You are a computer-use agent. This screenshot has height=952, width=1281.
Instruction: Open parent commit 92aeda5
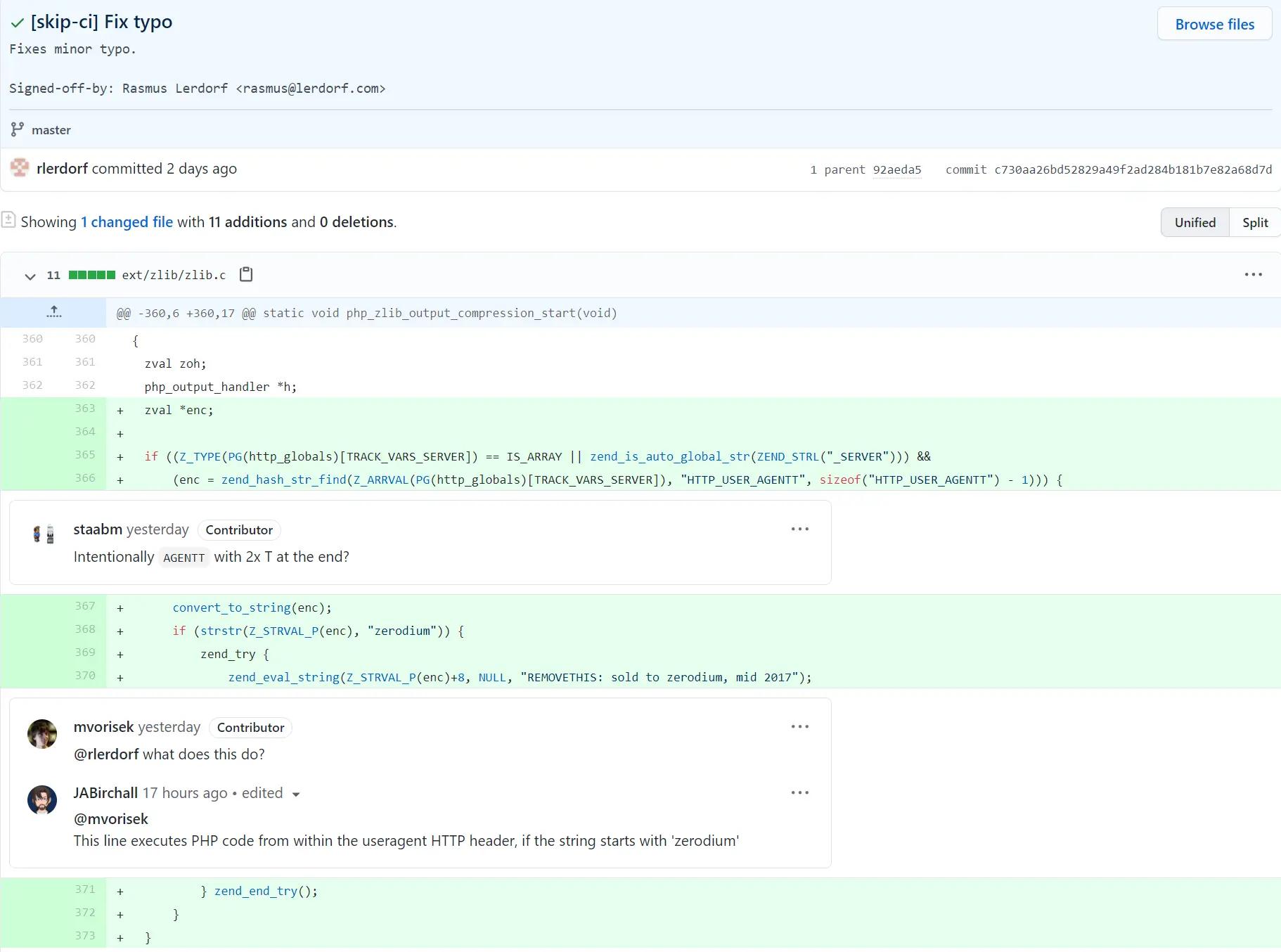click(897, 169)
